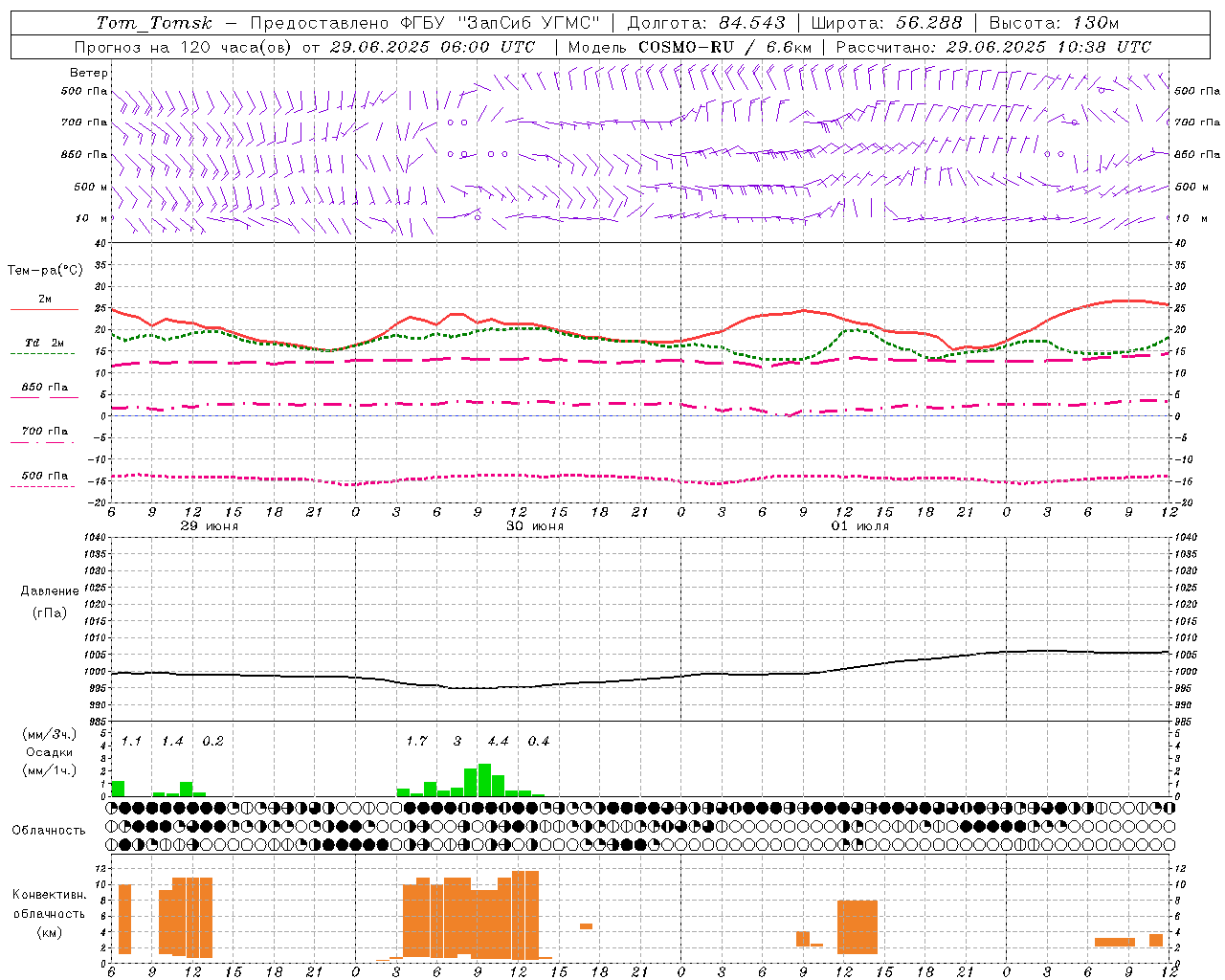Click the model name "COSMO-RU / 6.6км"

click(725, 47)
